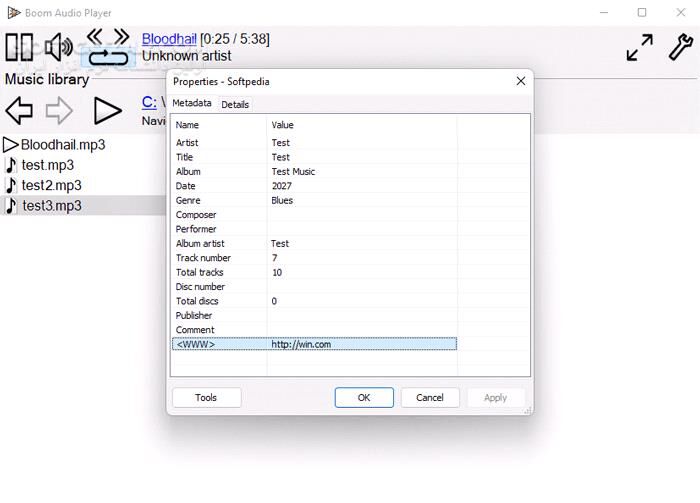This screenshot has height=503, width=700.
Task: Click the Composer value cell
Action: pos(360,215)
